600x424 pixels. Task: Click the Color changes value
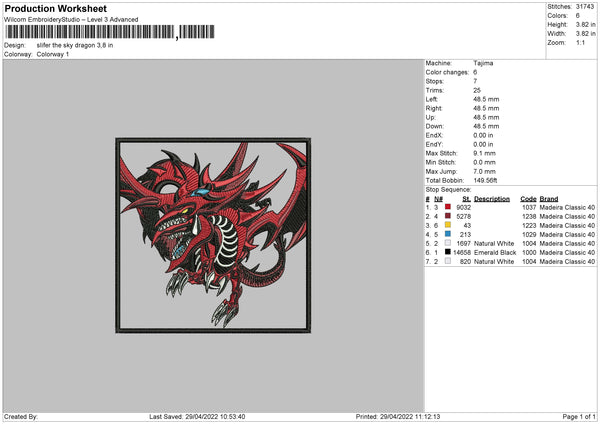pos(475,72)
